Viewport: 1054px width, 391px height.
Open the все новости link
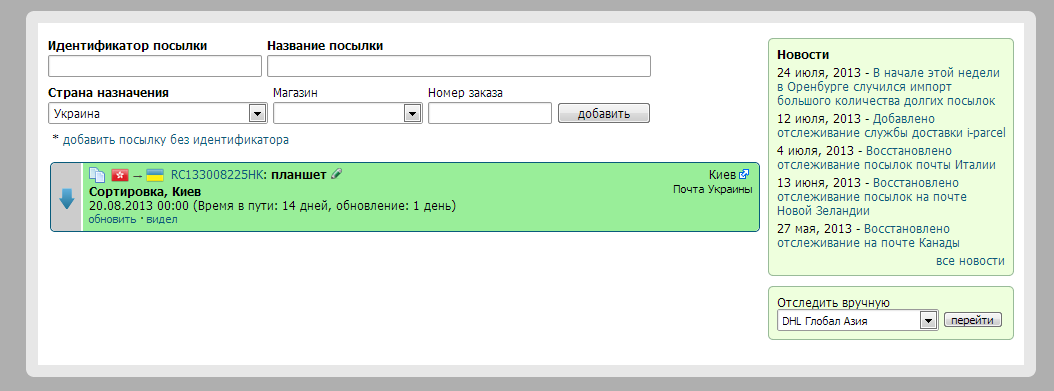(x=970, y=261)
